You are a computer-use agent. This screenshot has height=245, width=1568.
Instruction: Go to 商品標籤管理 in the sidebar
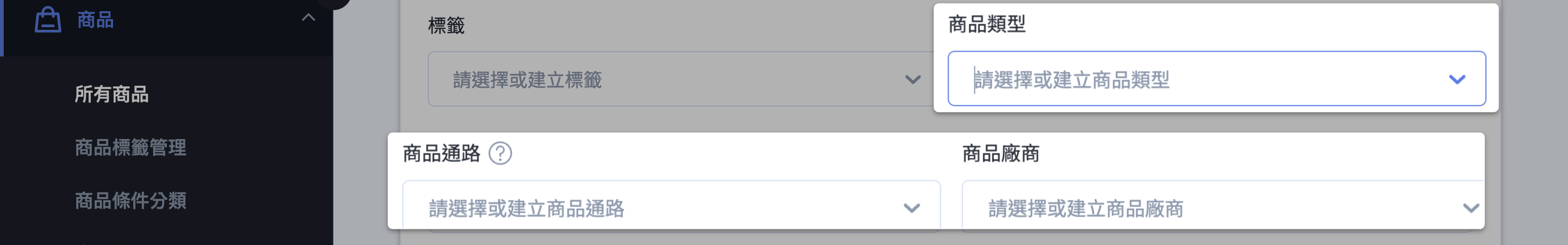(130, 147)
